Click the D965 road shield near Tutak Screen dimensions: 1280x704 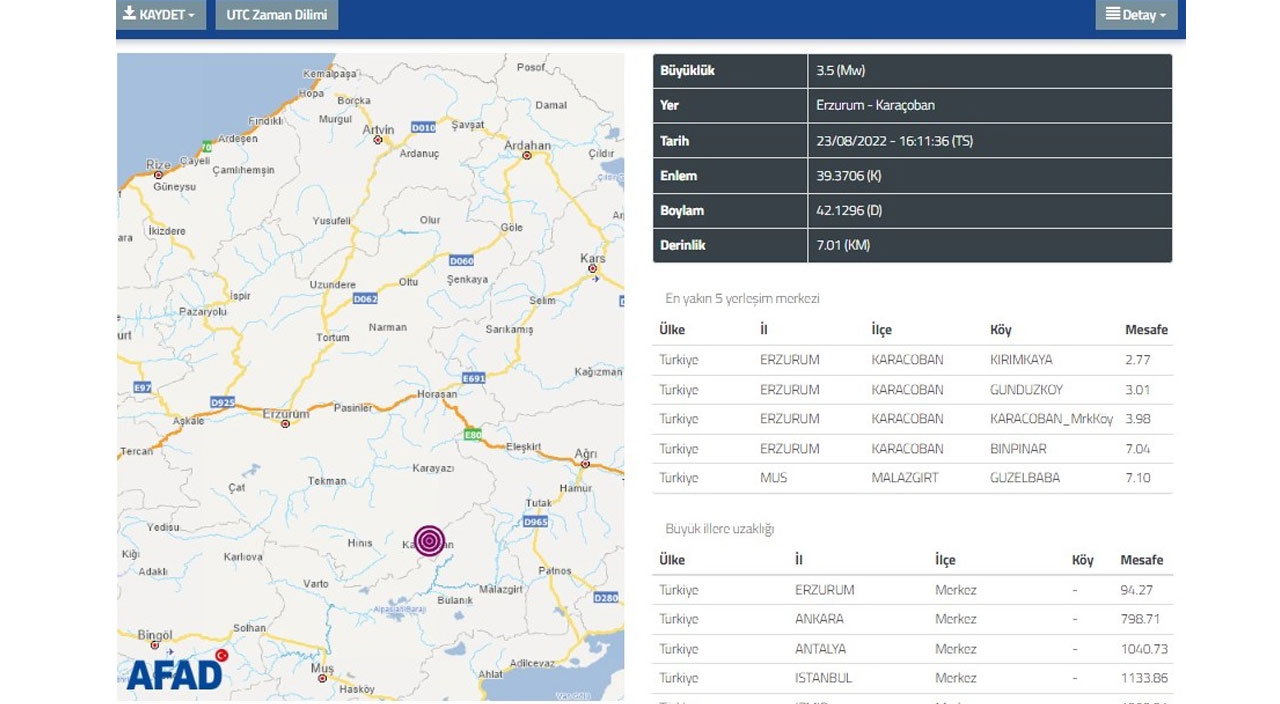click(x=536, y=522)
